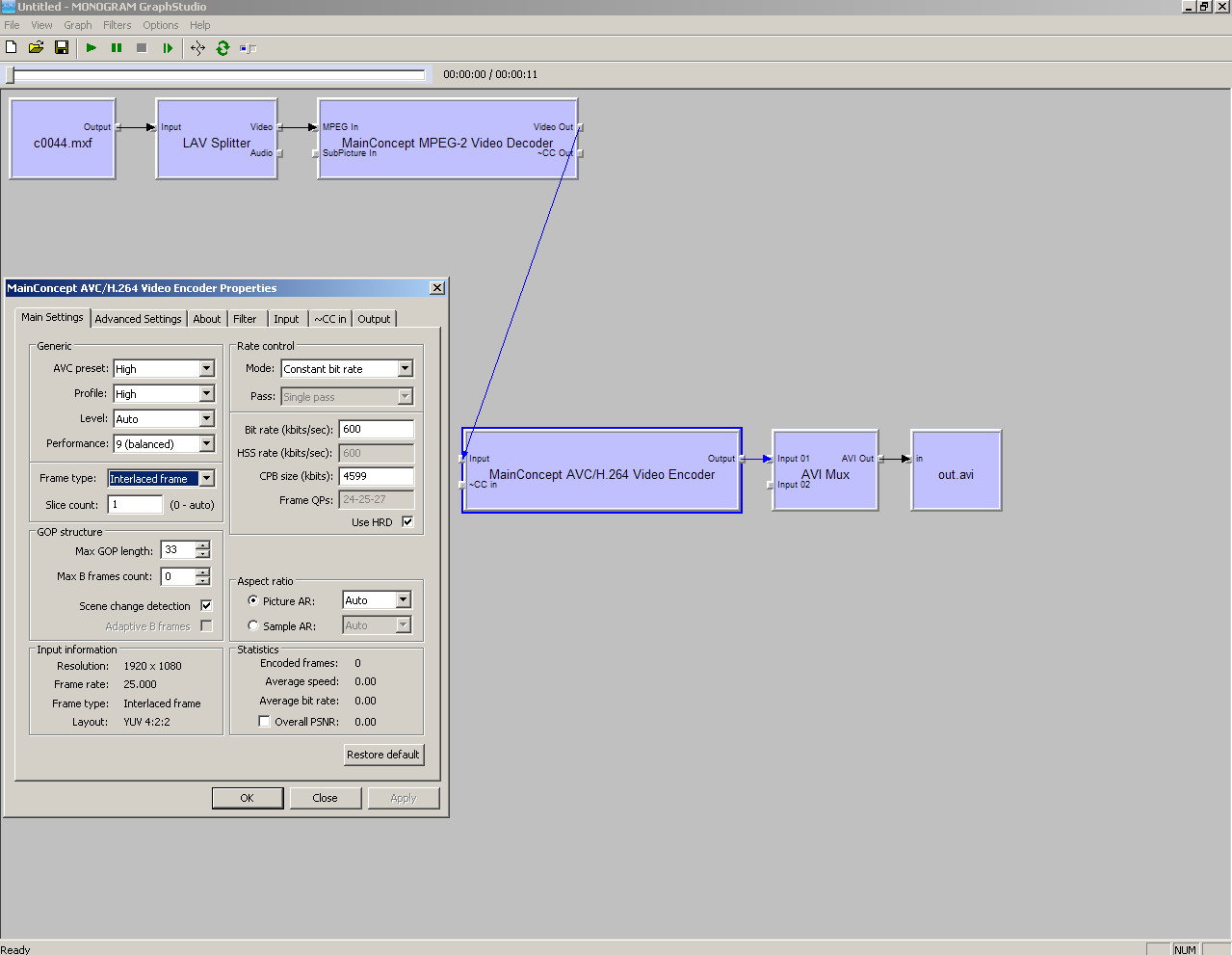
Task: Select the Sample AR radio button
Action: (253, 625)
